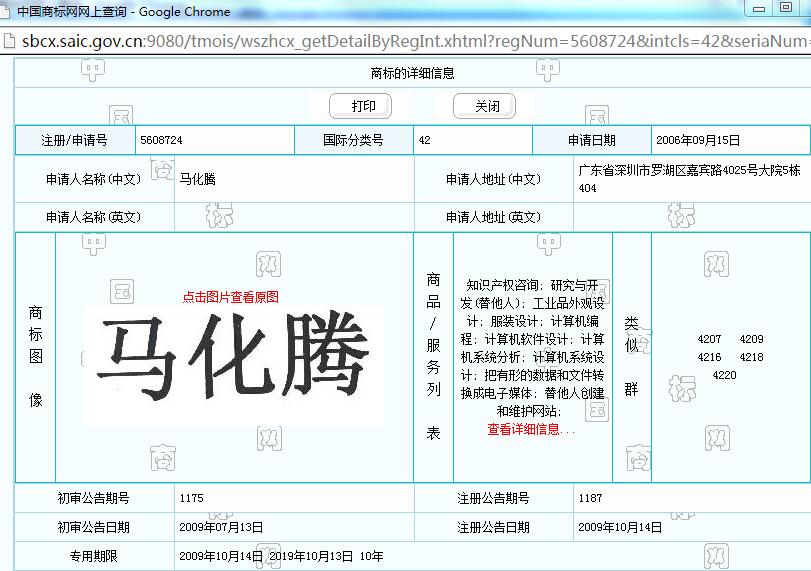Click the exclusive period text ending in 10年
This screenshot has width=811, height=571.
(x=281, y=556)
